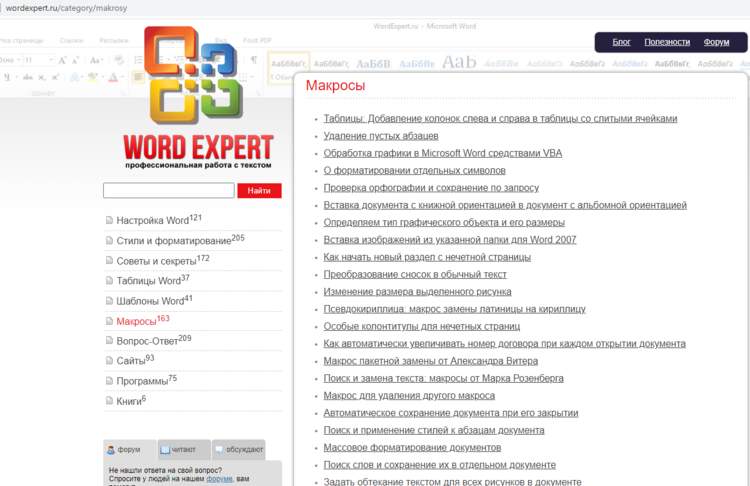
Task: Open Макрос для удаления другого макроса
Action: (x=409, y=396)
